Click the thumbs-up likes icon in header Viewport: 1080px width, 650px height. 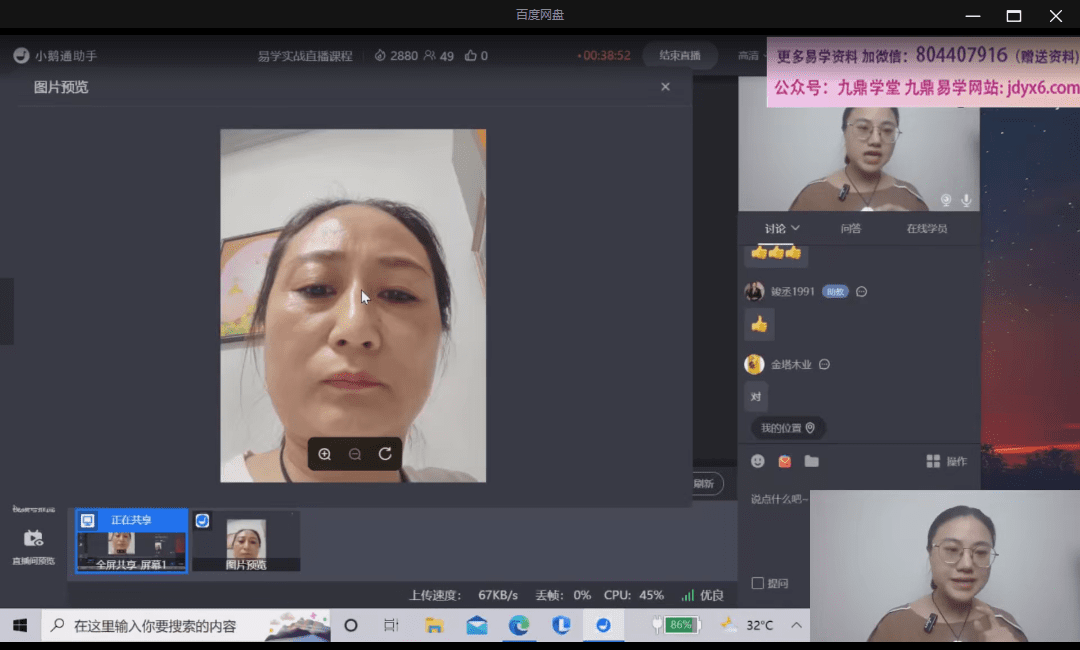coord(471,56)
